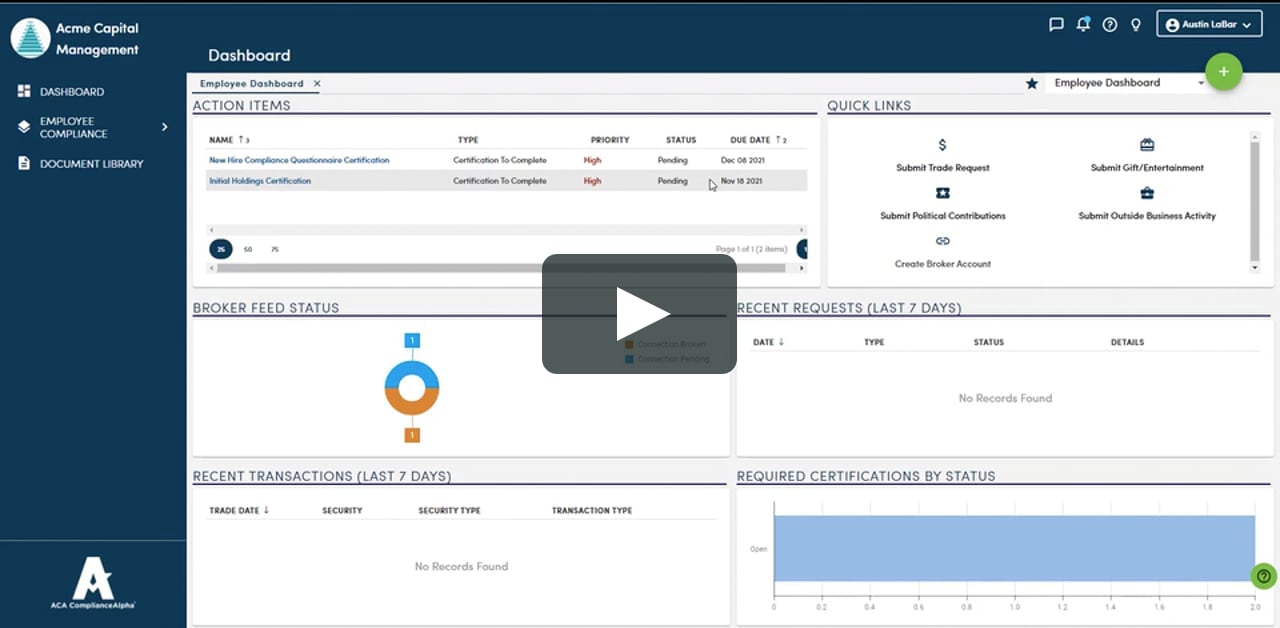Click the Submit Gift/Entertainment link

pos(1147,168)
